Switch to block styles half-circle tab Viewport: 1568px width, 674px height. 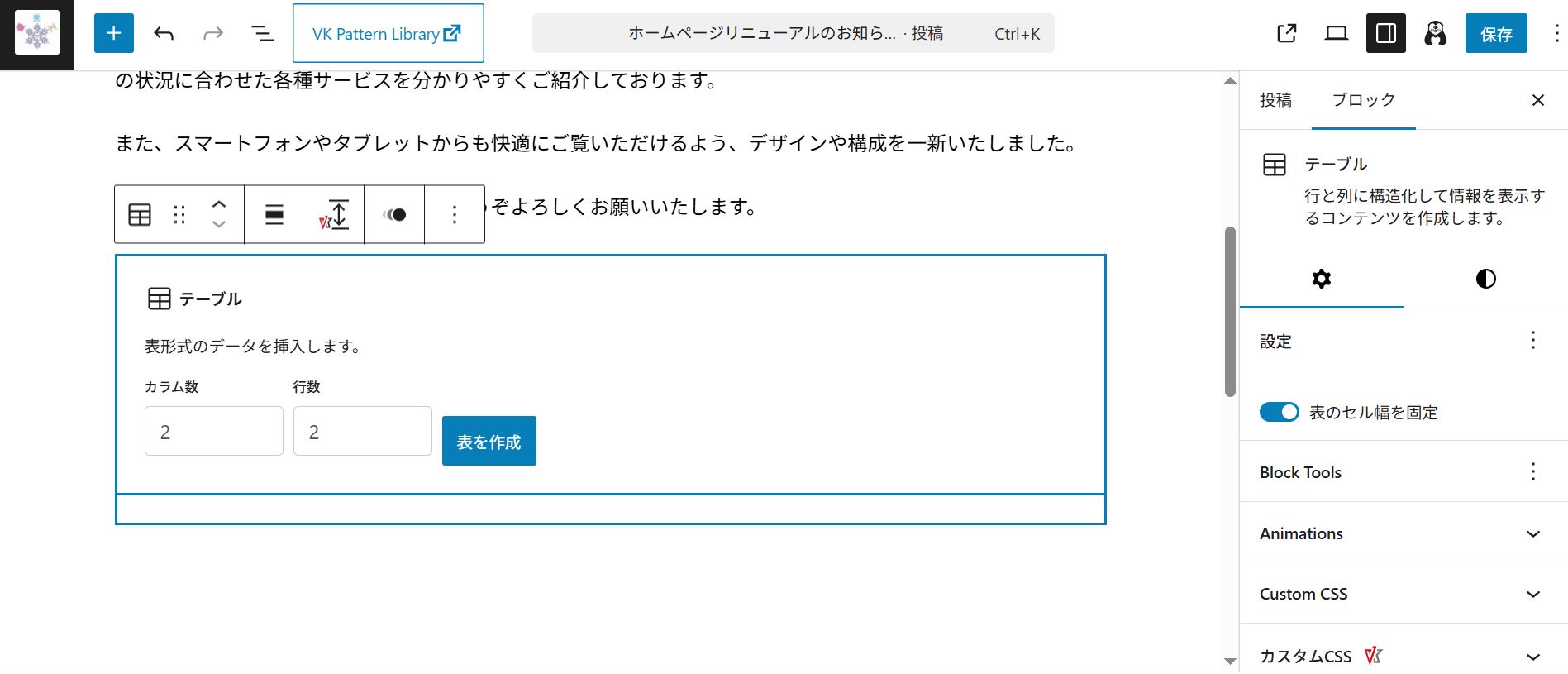pos(1485,279)
